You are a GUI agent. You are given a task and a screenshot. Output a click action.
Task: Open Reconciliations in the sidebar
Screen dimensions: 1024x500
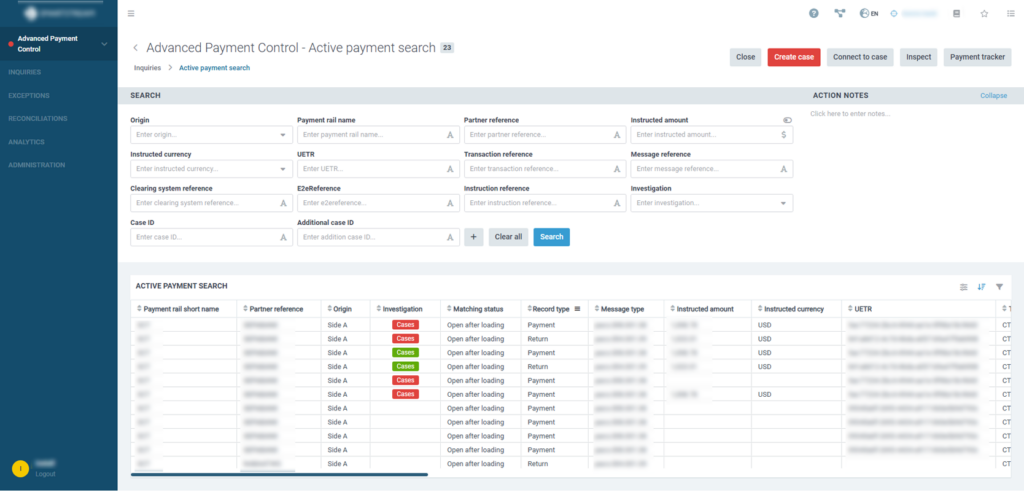38,118
